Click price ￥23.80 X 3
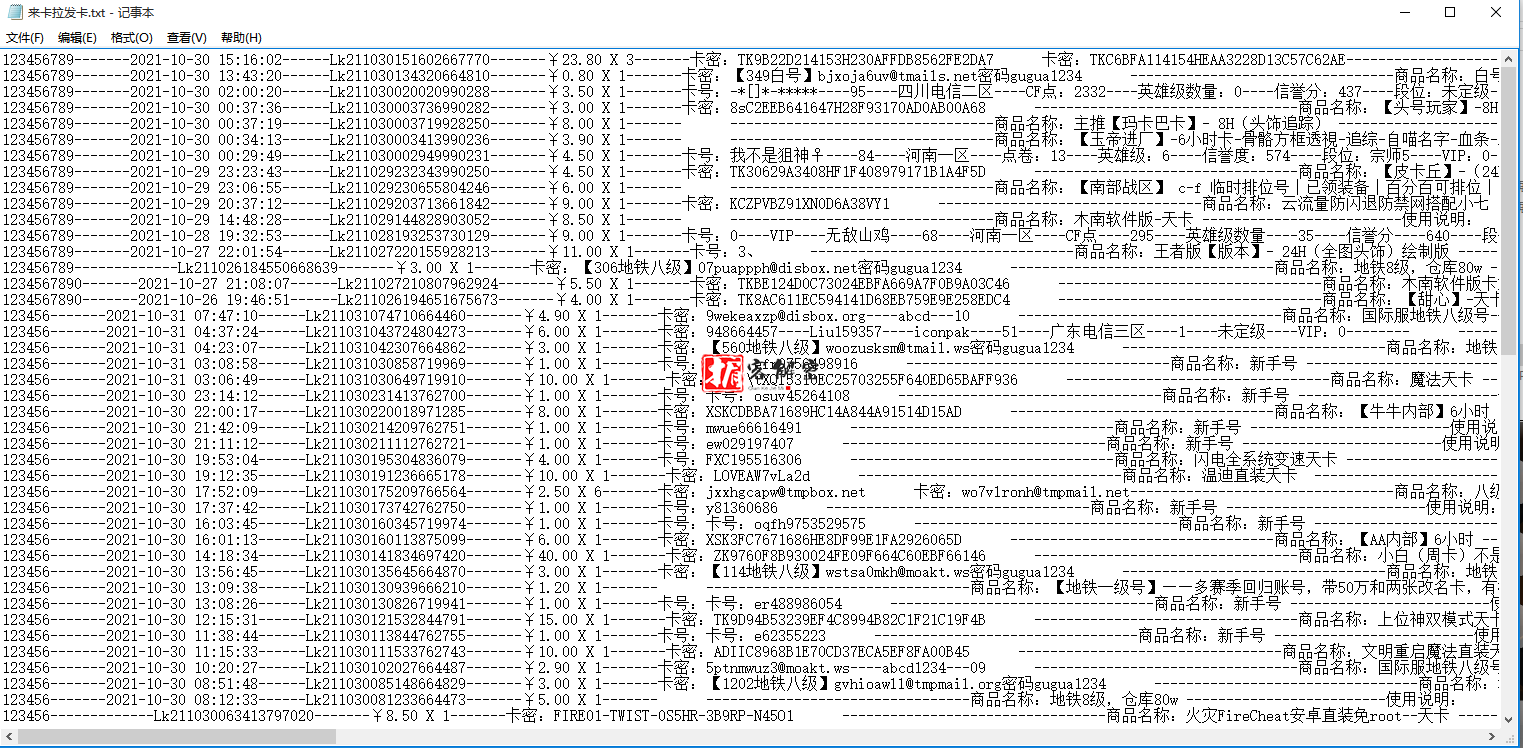The height and width of the screenshot is (748, 1523). [x=590, y=60]
